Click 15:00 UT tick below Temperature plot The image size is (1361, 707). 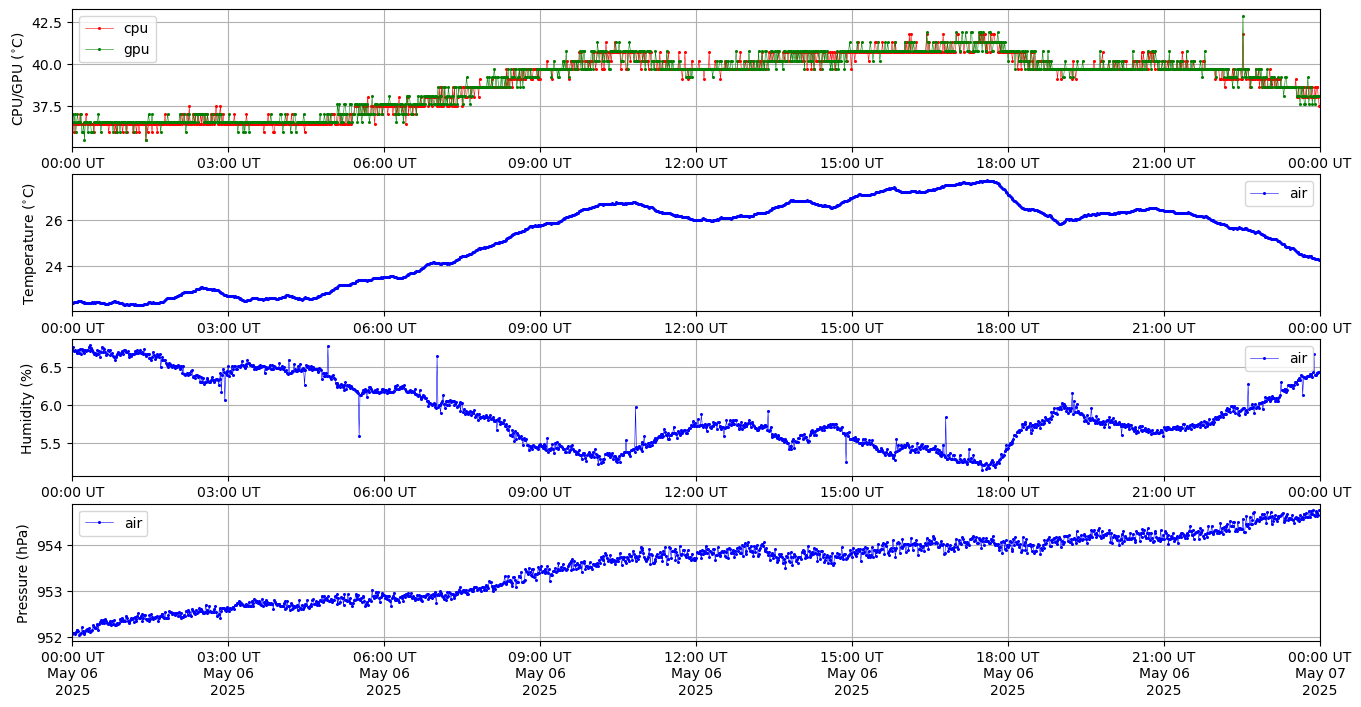852,327
